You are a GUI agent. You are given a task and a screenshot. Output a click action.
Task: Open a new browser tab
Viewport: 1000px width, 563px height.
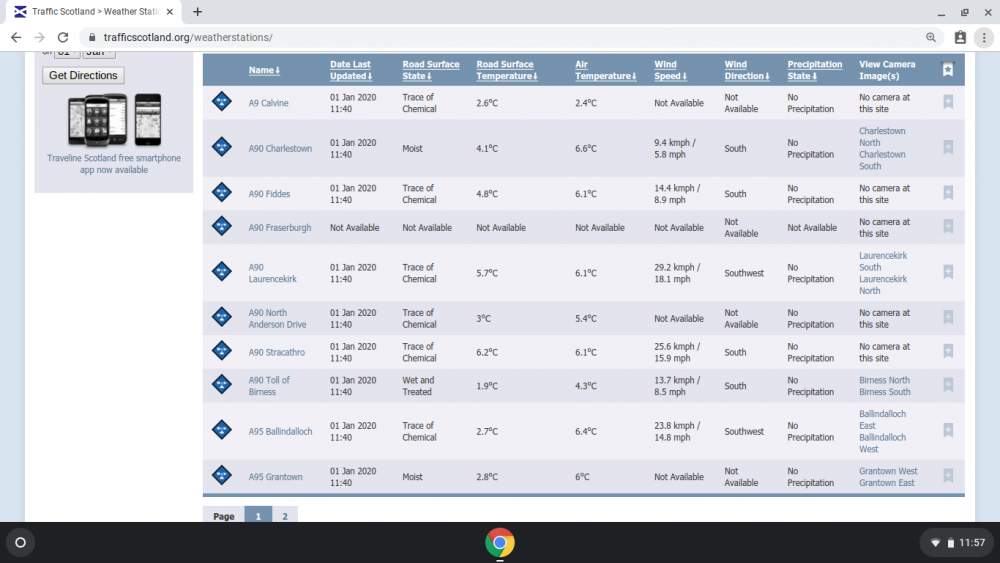(198, 11)
